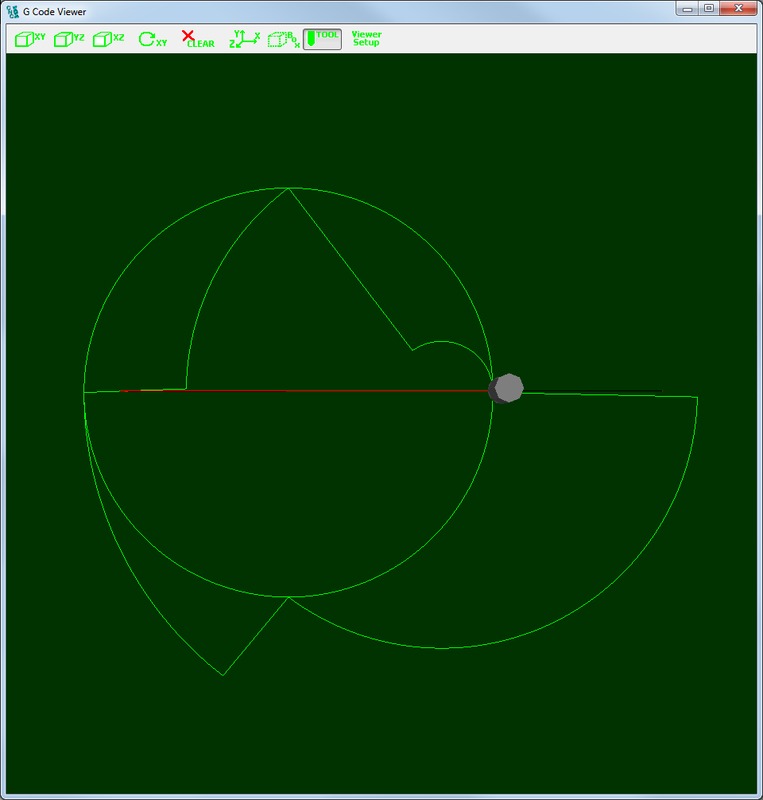Screen dimensions: 763x800
Task: Minimize the G Code Viewer window
Action: pyautogui.click(x=688, y=8)
